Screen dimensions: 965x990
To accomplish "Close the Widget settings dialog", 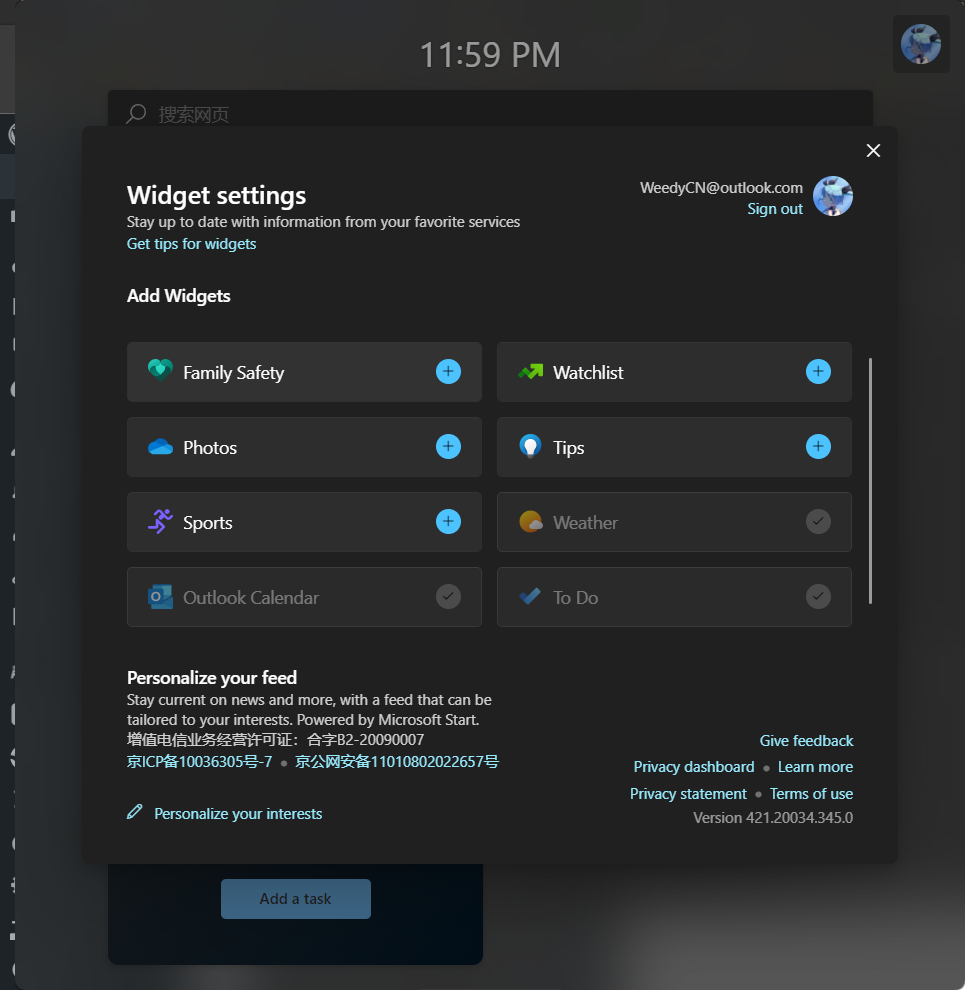I will pos(873,150).
